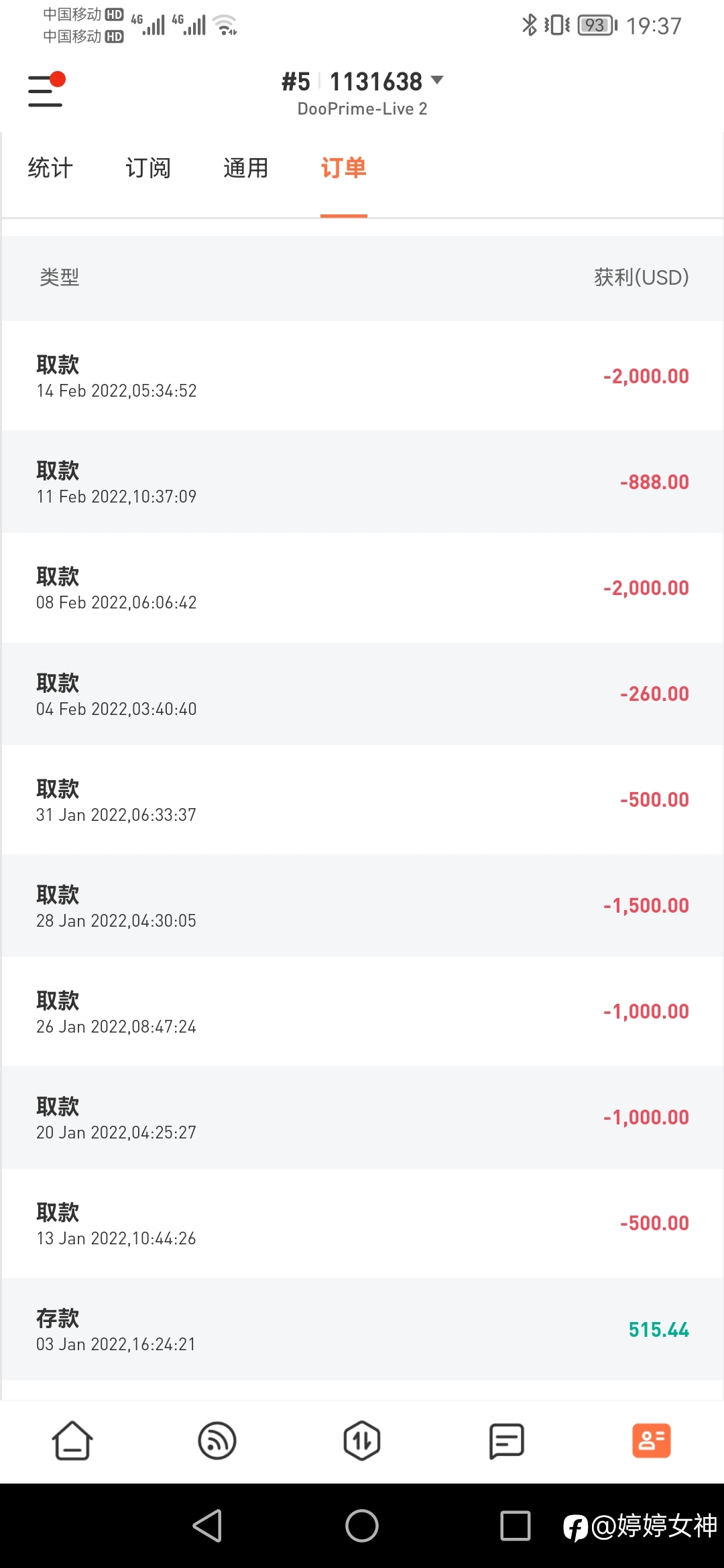Open the signal feed icon in bottom bar
The height and width of the screenshot is (1568, 724).
click(x=217, y=1441)
